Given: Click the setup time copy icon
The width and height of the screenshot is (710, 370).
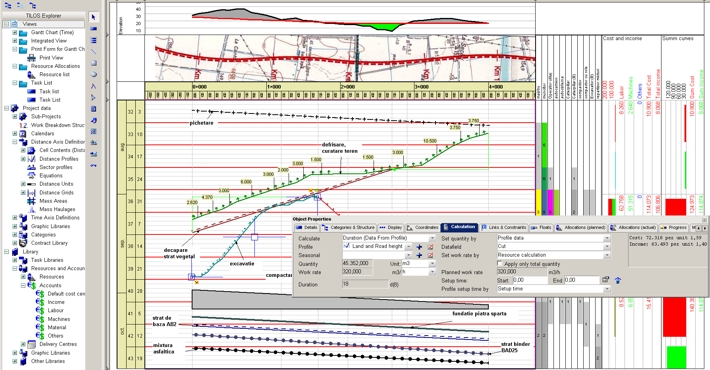Looking at the screenshot, I should click(605, 280).
